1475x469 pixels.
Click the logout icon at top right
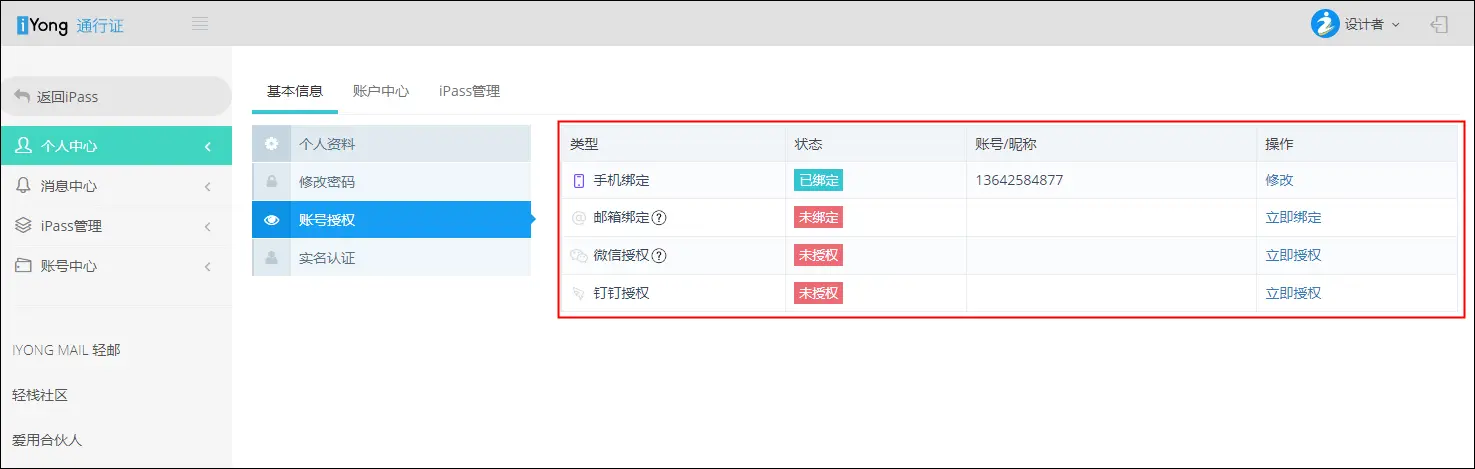click(1439, 24)
